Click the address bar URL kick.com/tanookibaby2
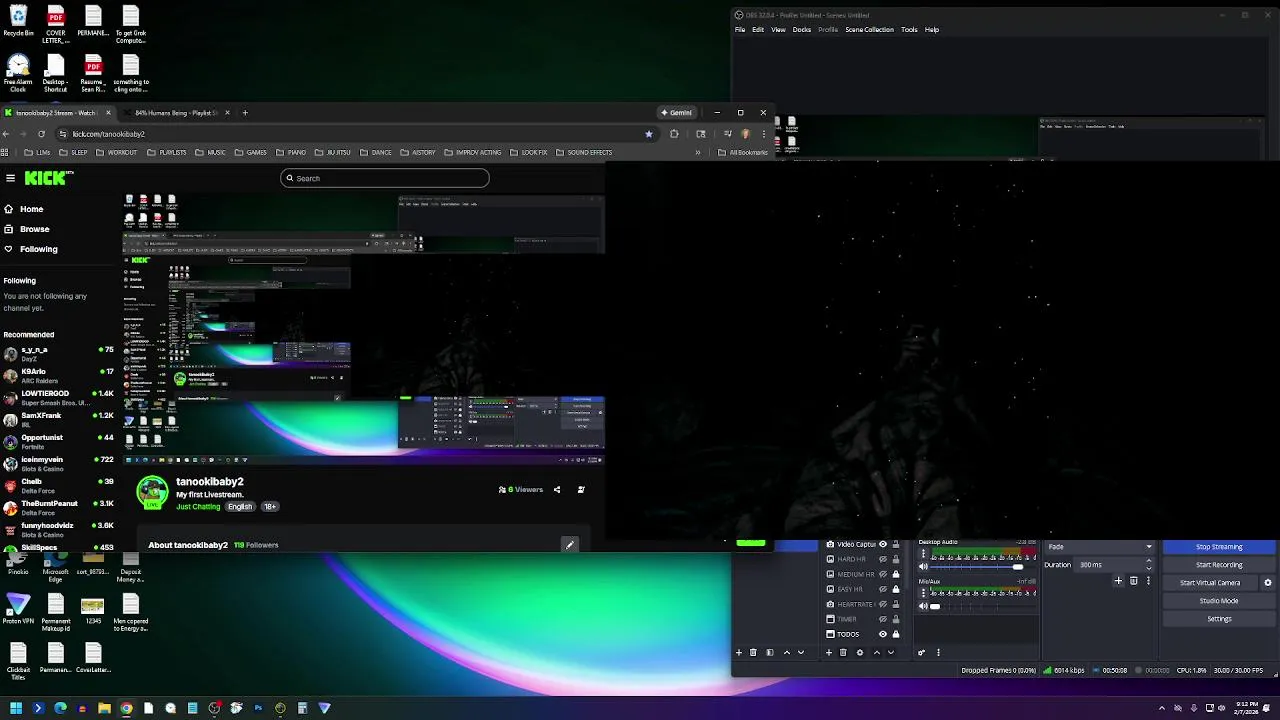 click(108, 134)
